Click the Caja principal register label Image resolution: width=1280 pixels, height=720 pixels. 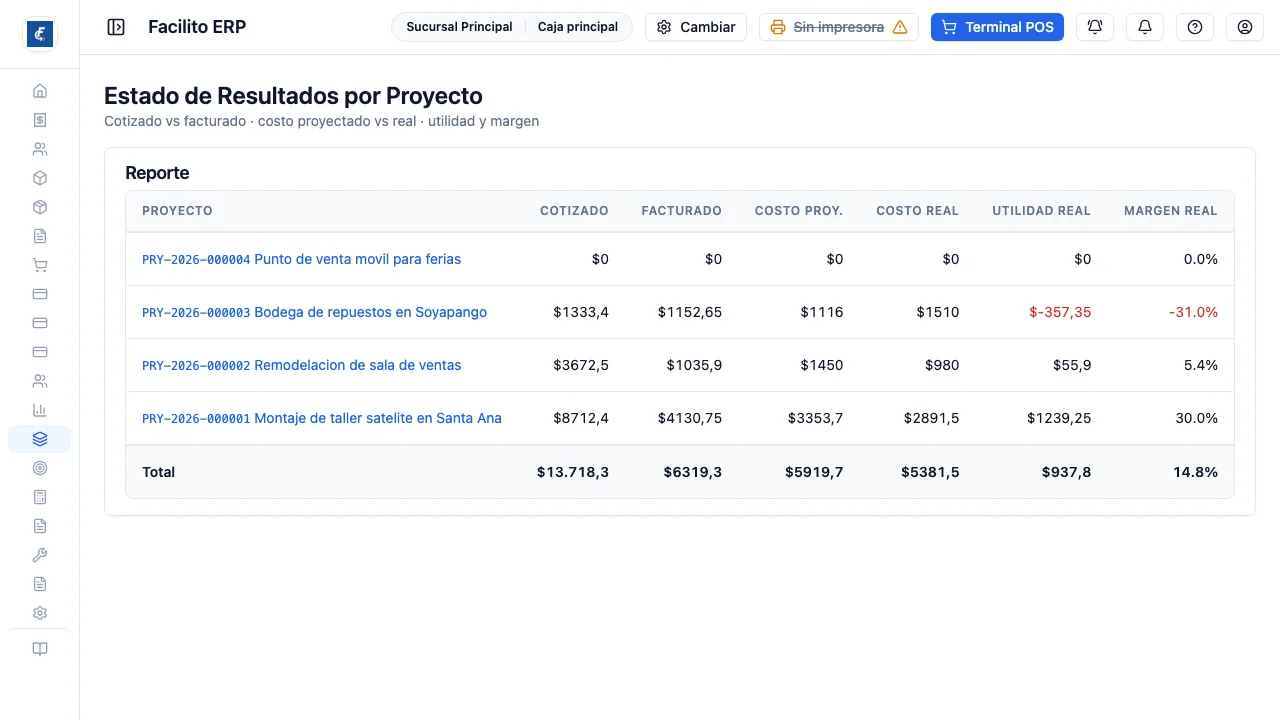578,27
